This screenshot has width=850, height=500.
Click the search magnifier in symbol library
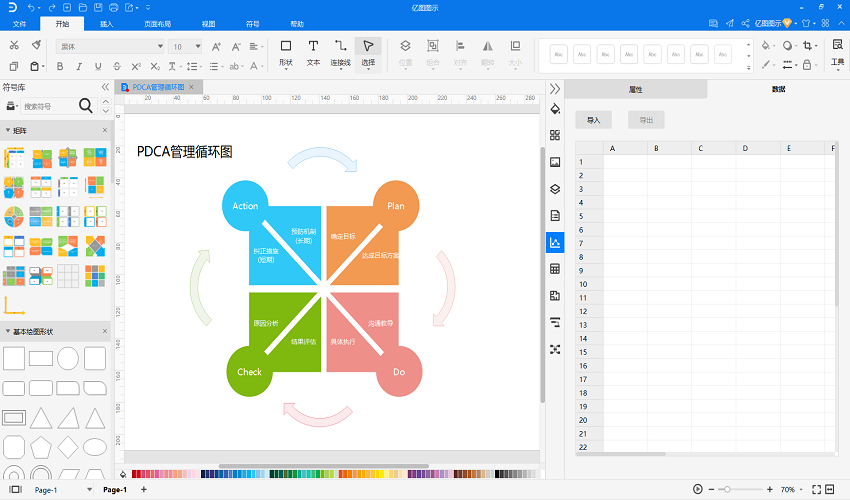[x=86, y=106]
